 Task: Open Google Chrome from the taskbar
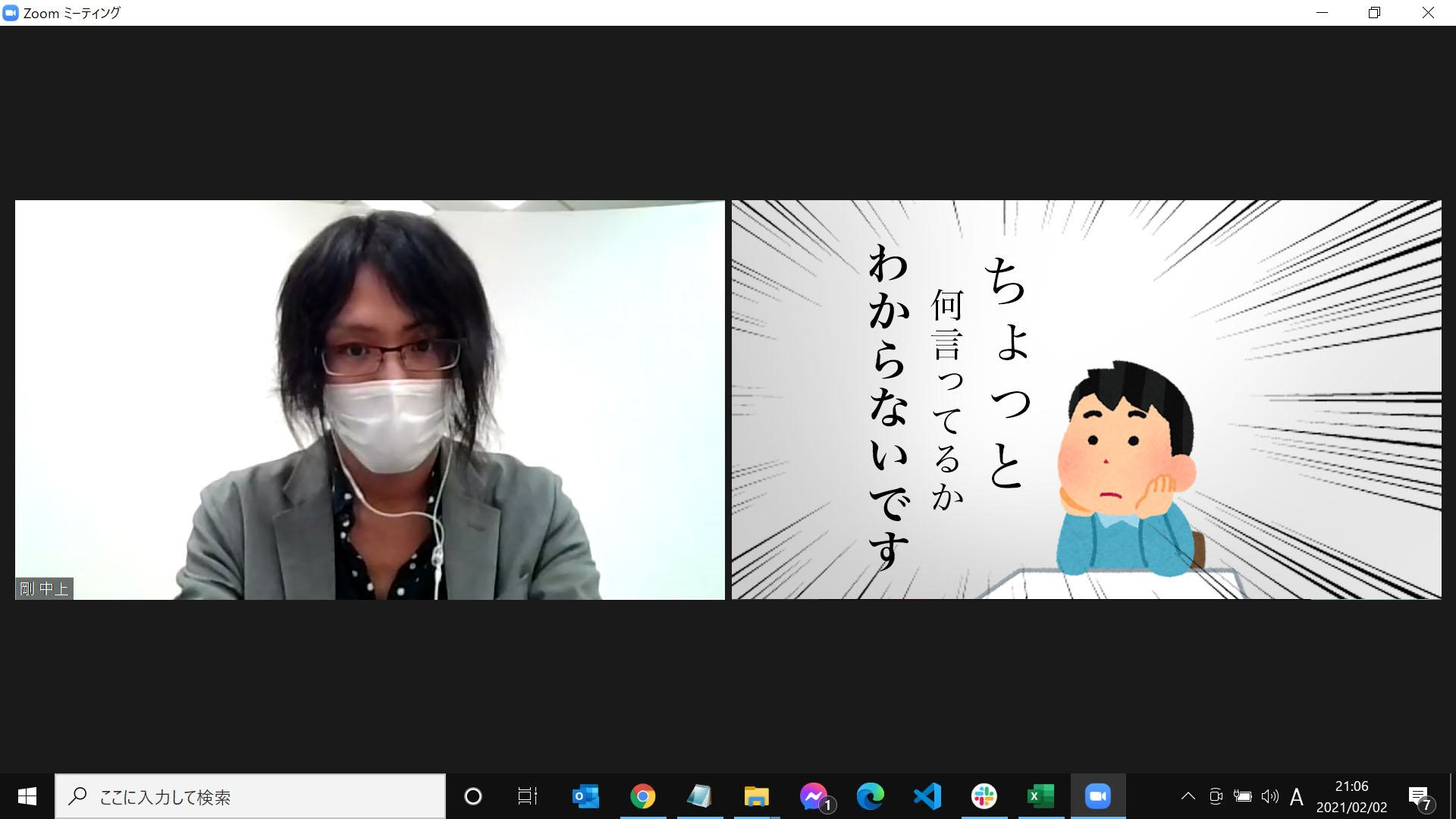642,796
